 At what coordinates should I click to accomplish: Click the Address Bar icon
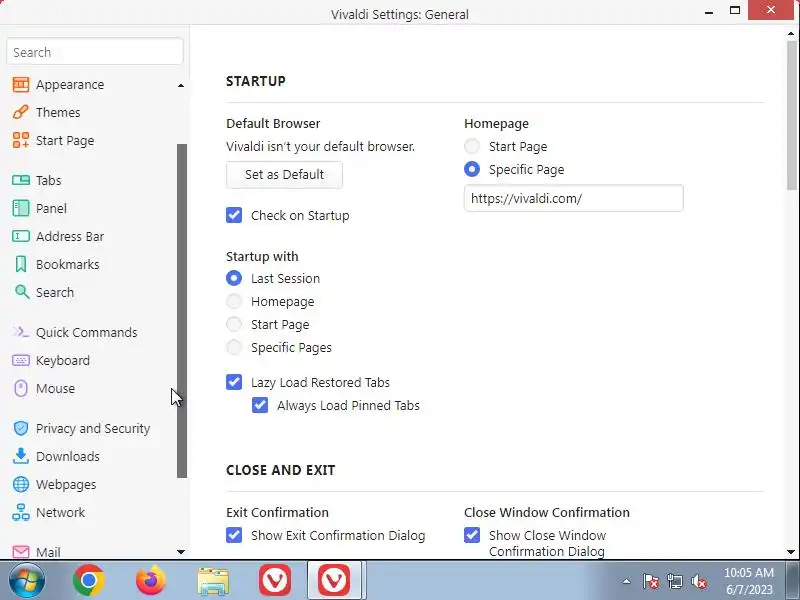click(x=20, y=236)
